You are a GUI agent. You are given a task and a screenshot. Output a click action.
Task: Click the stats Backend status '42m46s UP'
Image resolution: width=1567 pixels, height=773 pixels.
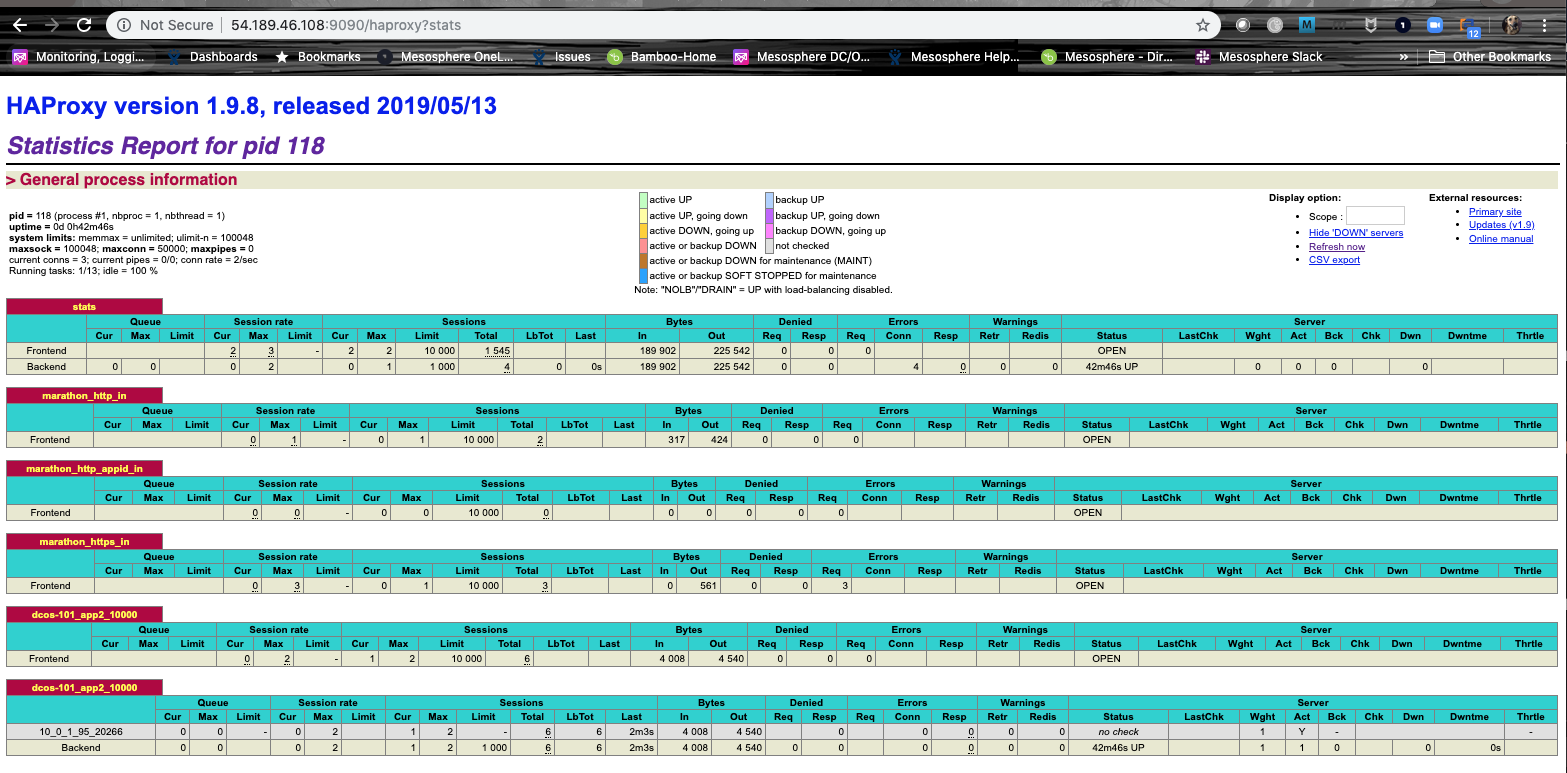[x=1110, y=367]
